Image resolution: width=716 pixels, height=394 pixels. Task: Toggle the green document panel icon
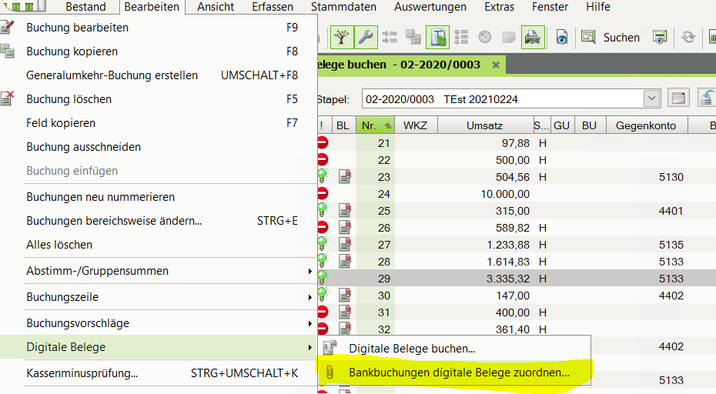[x=437, y=37]
